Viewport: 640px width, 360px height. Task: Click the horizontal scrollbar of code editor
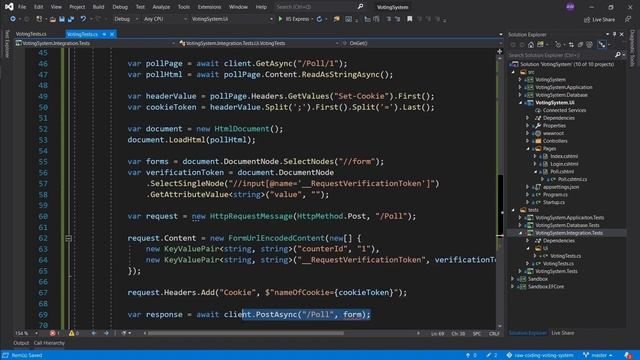tap(245, 333)
